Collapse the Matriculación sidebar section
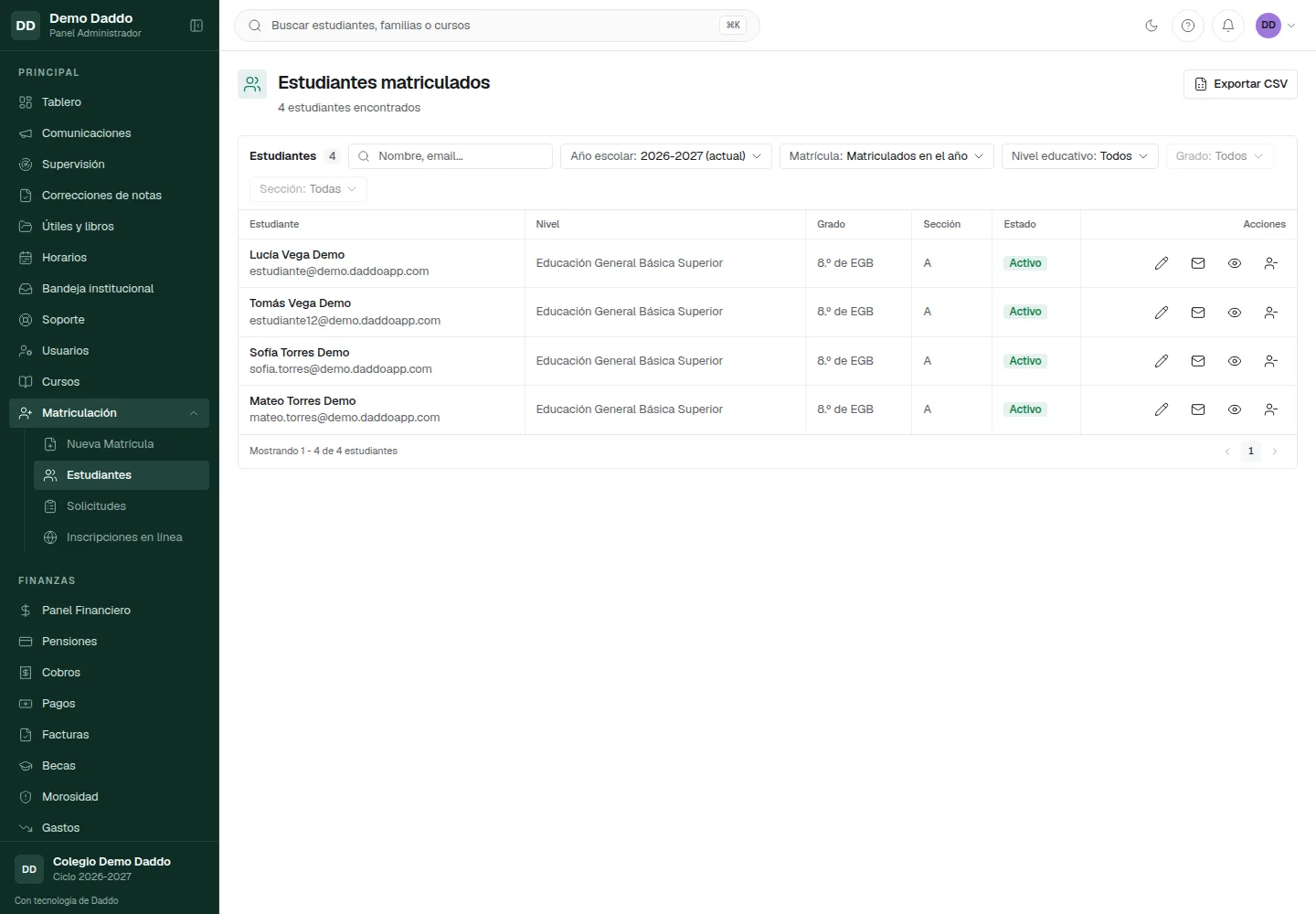Image resolution: width=1316 pixels, height=914 pixels. tap(110, 413)
